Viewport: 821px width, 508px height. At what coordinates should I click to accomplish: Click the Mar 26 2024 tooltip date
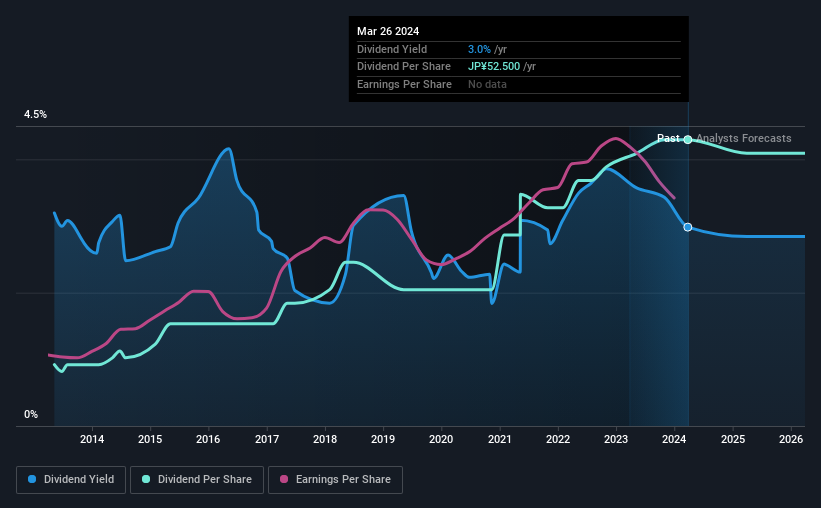click(388, 31)
